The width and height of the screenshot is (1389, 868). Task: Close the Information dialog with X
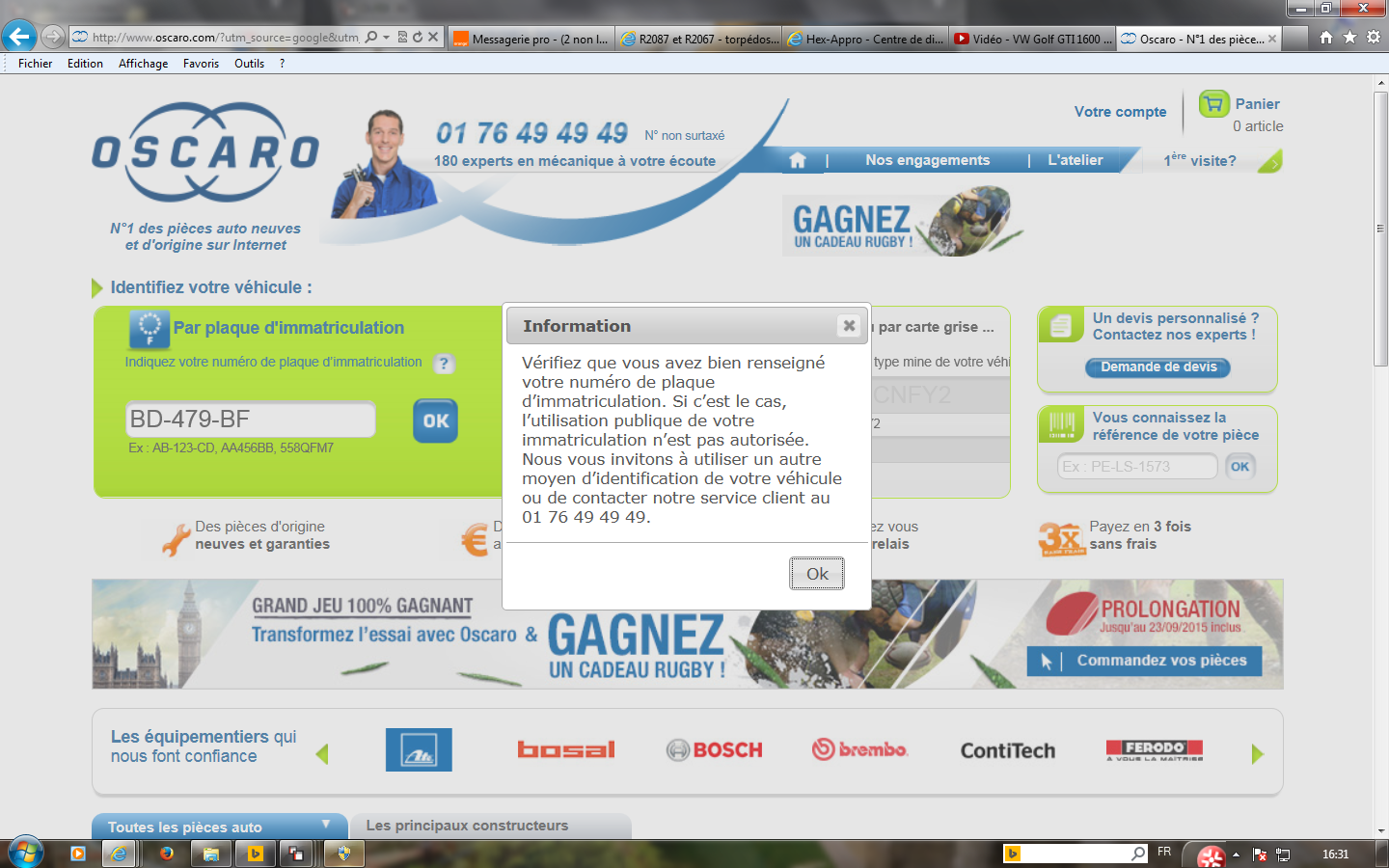click(849, 326)
